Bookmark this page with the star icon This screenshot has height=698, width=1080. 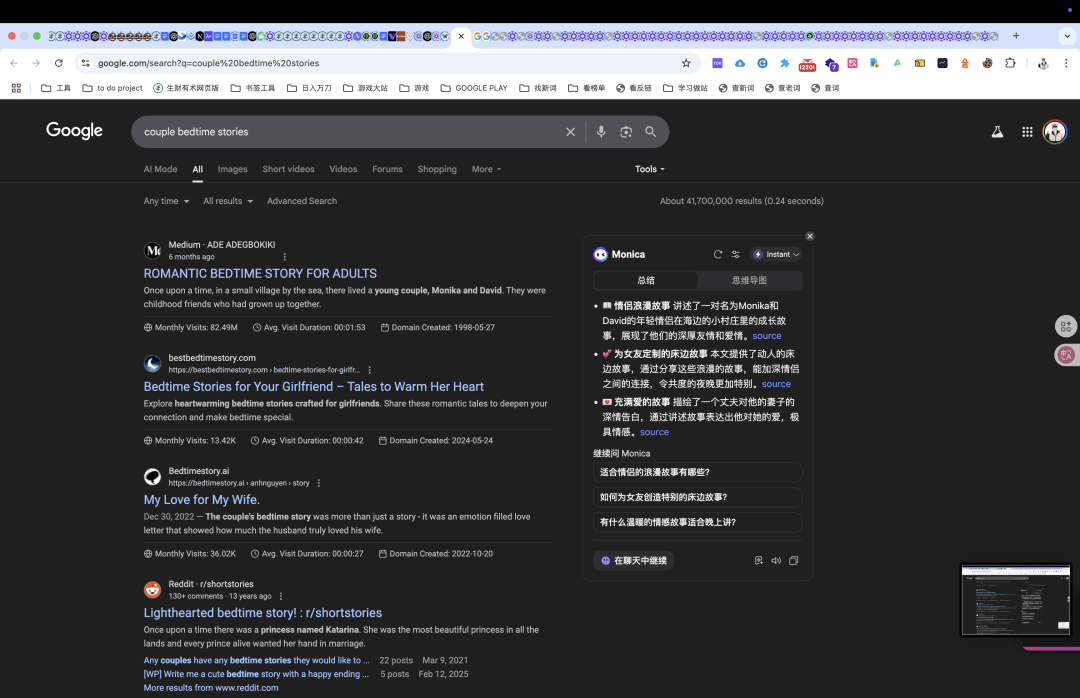[x=686, y=63]
